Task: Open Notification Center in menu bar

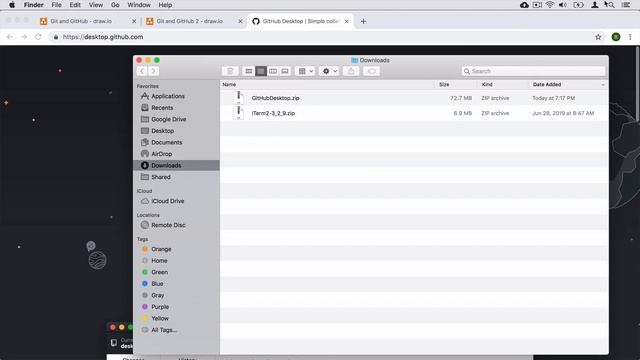Action: pos(625,5)
